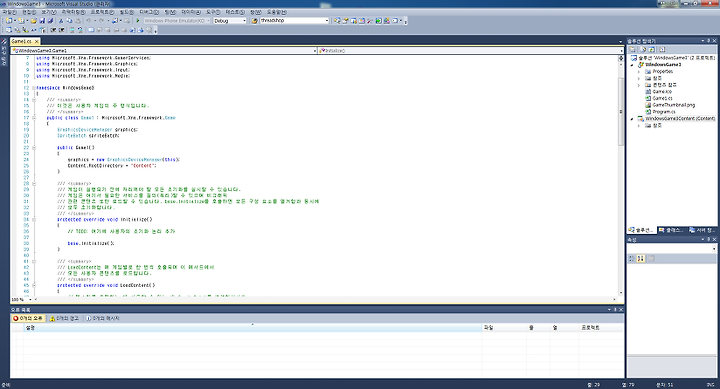Open the Help (도움말) menu
The height and width of the screenshot is (389, 720).
(277, 12)
